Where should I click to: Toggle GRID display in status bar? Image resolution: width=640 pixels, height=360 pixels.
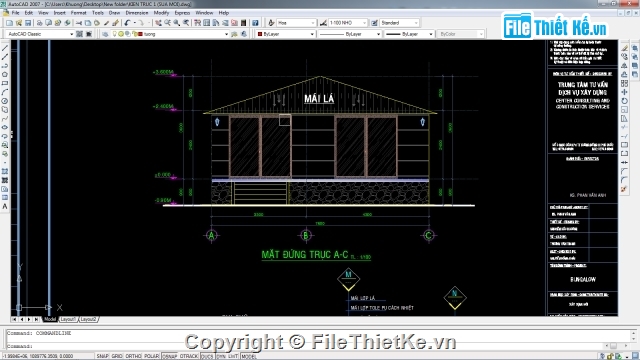(117, 356)
